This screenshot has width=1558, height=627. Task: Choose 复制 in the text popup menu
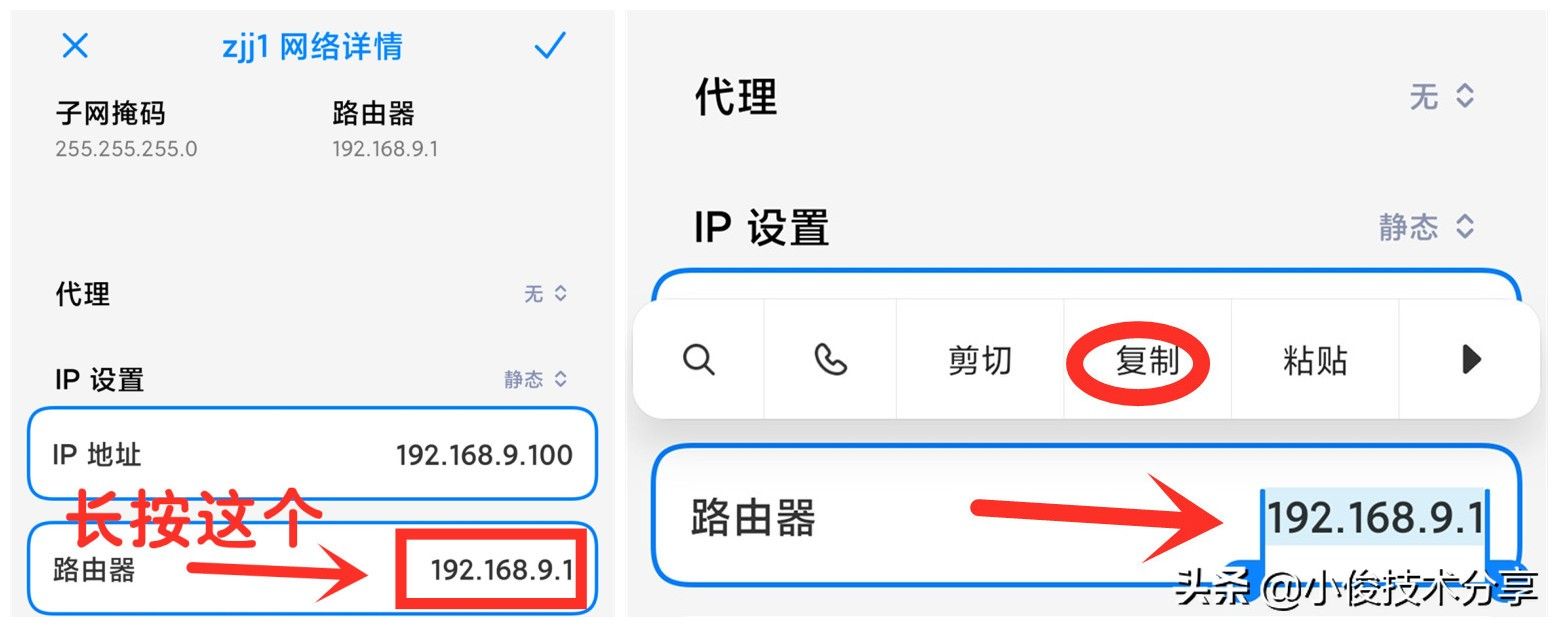coord(1147,360)
